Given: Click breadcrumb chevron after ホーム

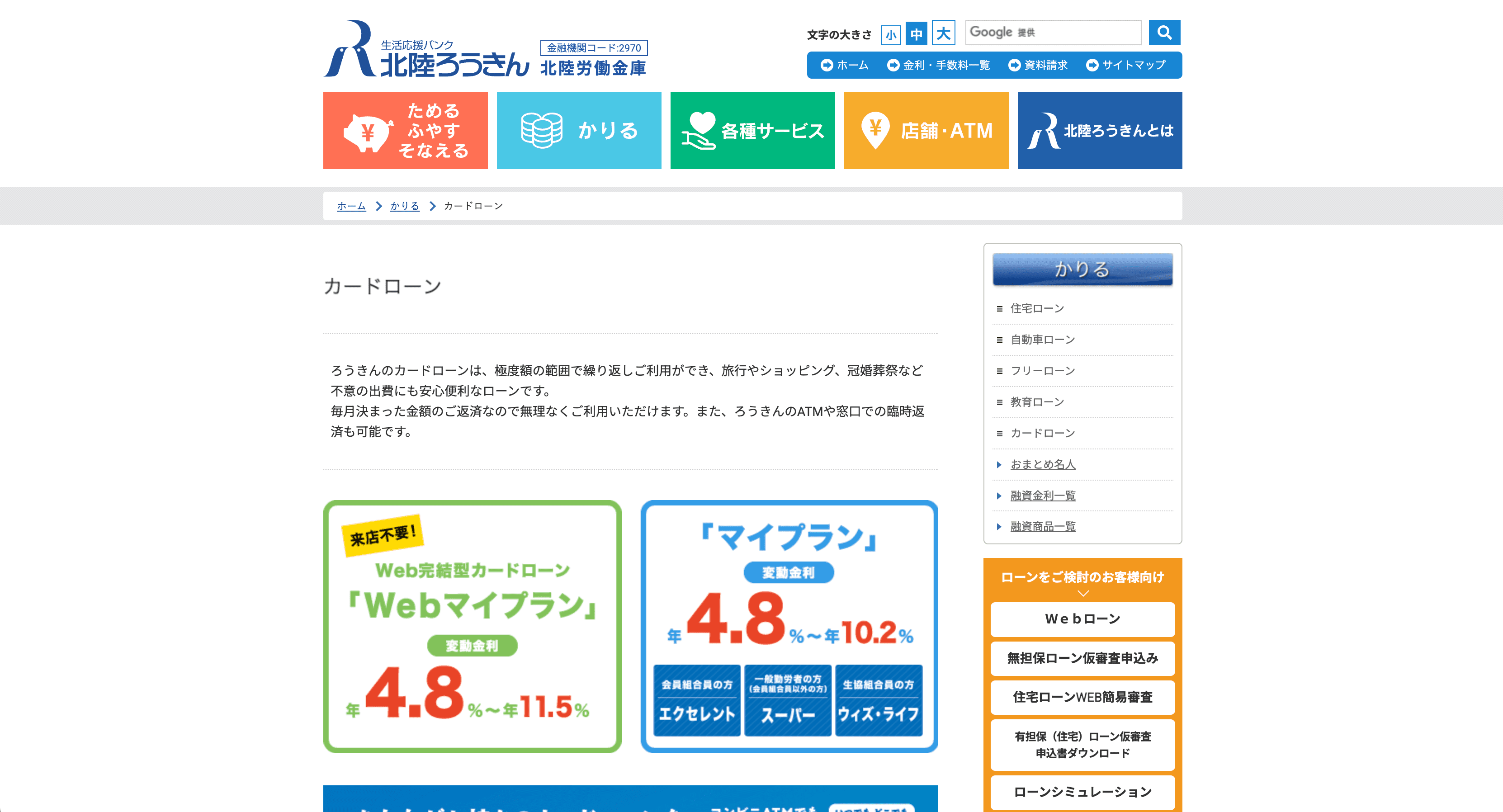Looking at the screenshot, I should 378,206.
